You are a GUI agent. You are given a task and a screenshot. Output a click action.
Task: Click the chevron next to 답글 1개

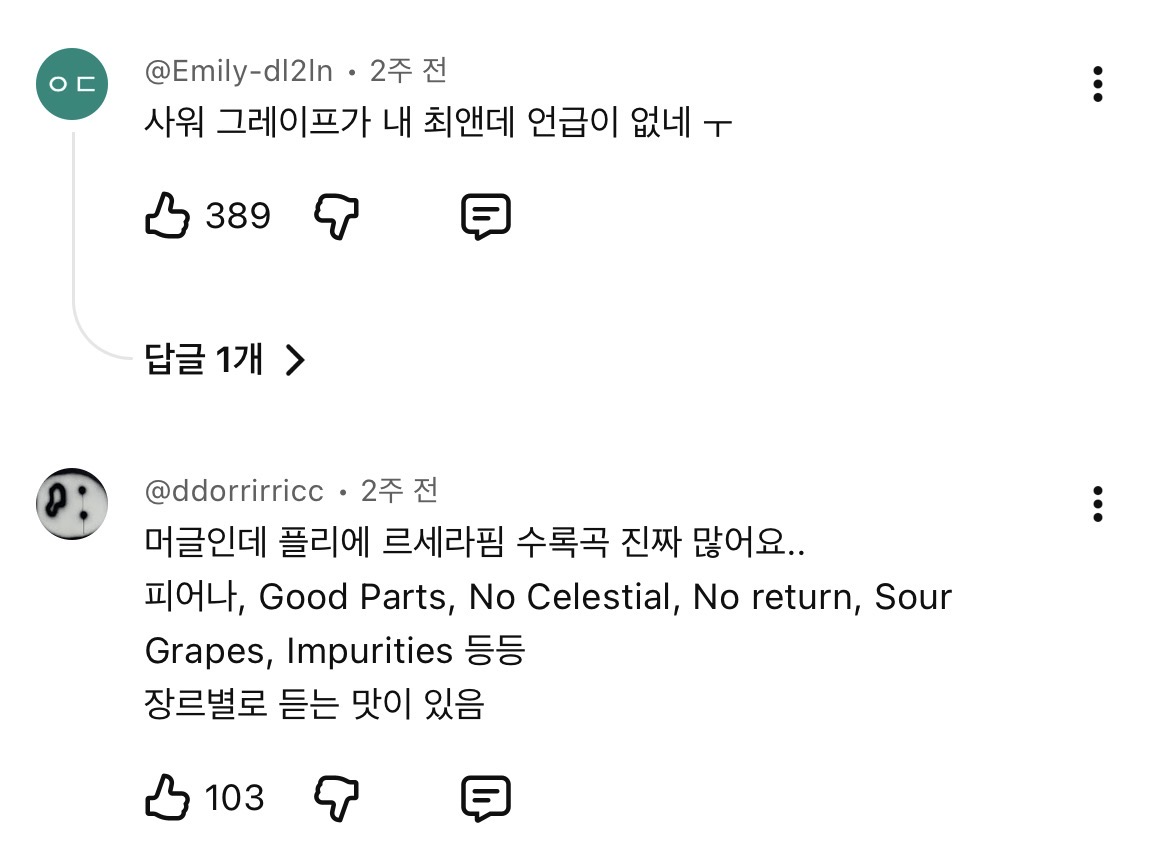click(x=294, y=360)
